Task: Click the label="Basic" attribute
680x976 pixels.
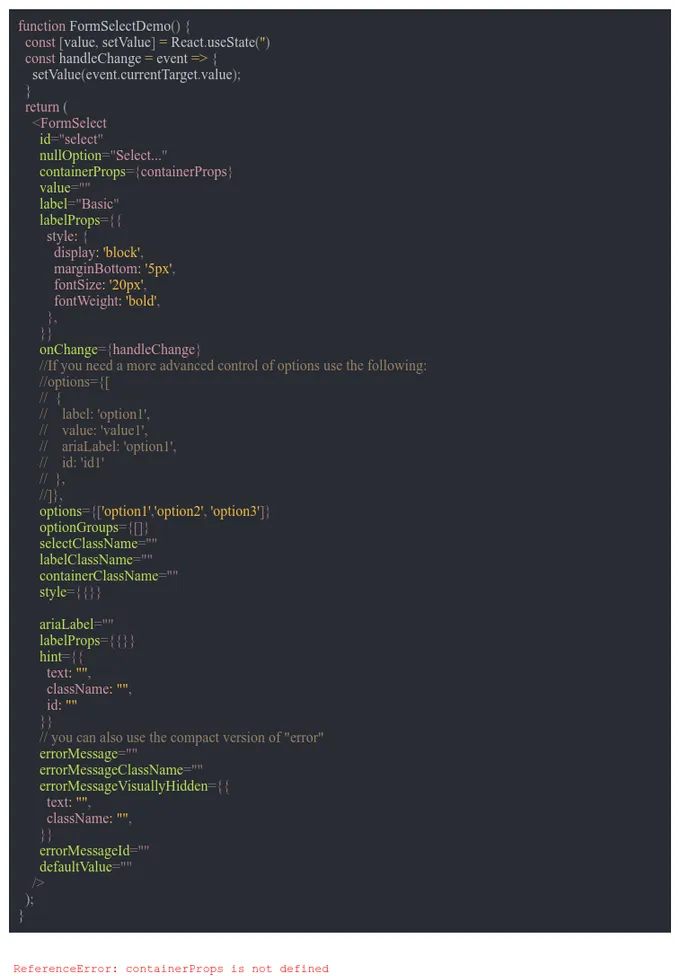Action: coord(79,204)
